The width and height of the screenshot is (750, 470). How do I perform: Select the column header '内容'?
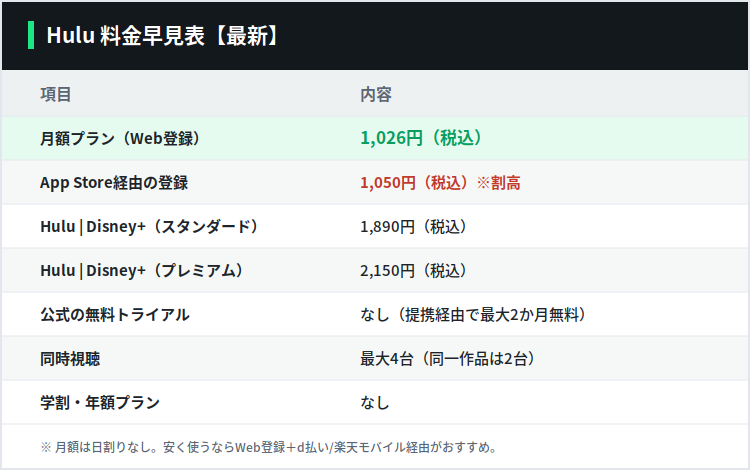376,95
